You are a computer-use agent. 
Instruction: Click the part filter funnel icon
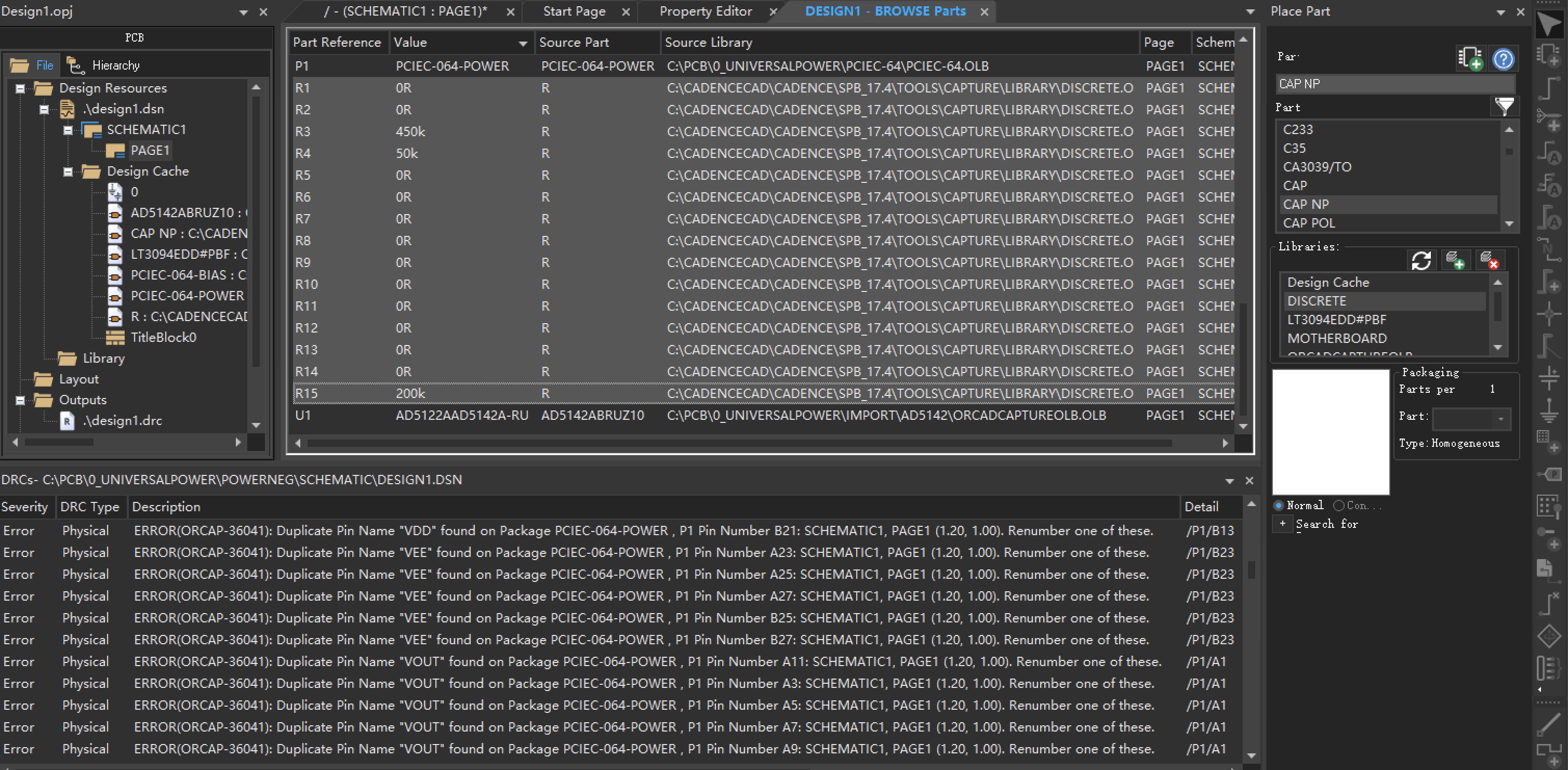point(1505,107)
